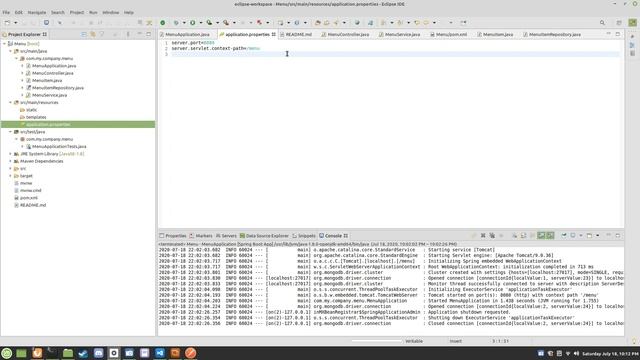
Task: Expand the target folder node
Action: pyautogui.click(x=11, y=176)
